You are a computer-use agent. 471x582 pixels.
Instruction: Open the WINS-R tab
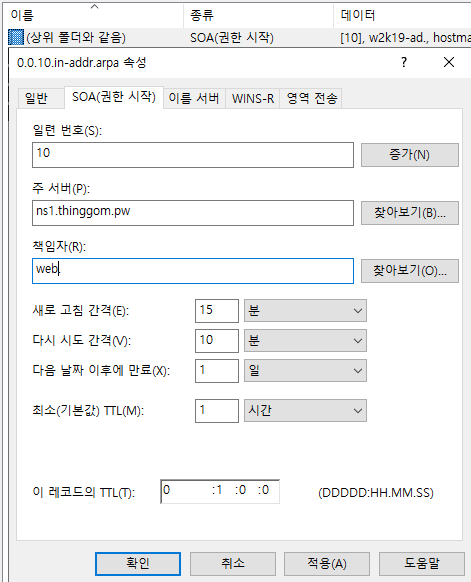pyautogui.click(x=253, y=98)
